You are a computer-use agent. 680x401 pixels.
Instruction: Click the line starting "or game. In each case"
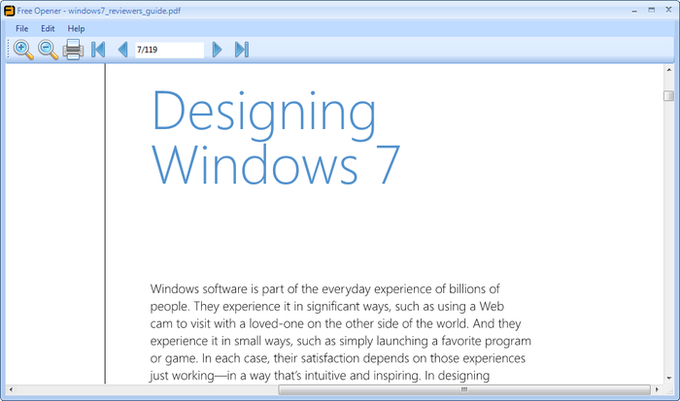click(338, 359)
